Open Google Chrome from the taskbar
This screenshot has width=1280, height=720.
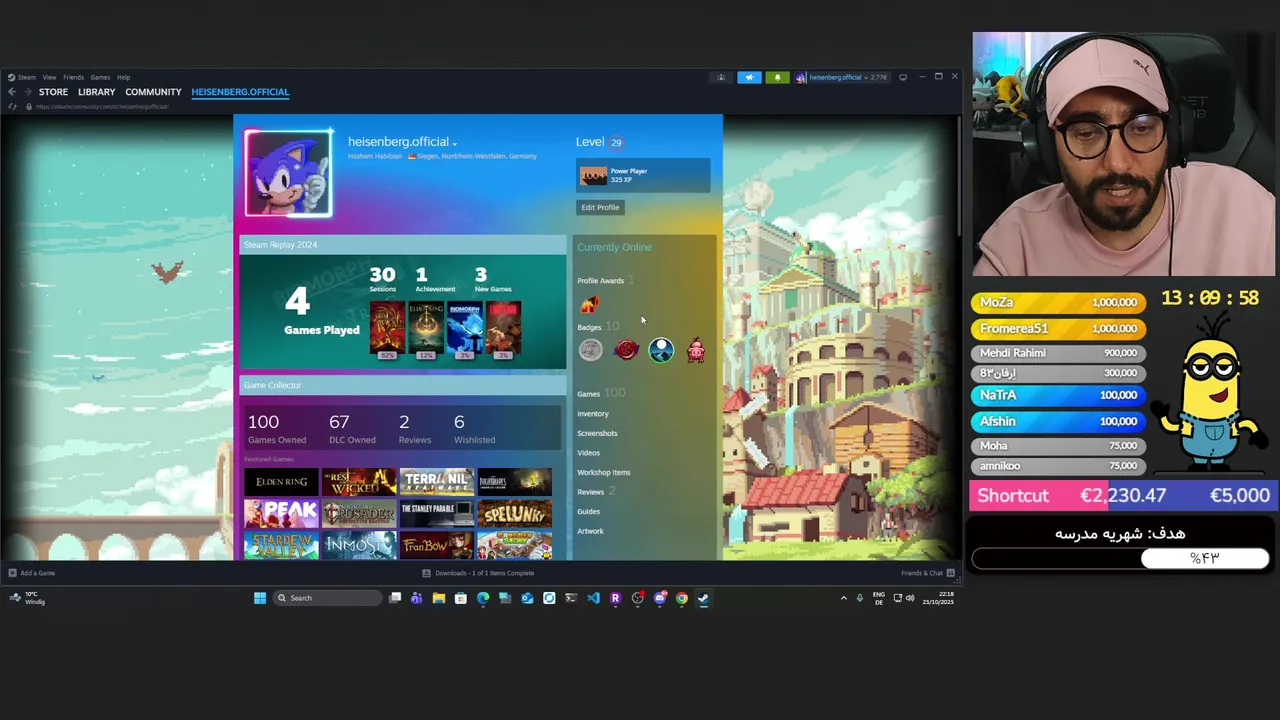pyautogui.click(x=682, y=598)
